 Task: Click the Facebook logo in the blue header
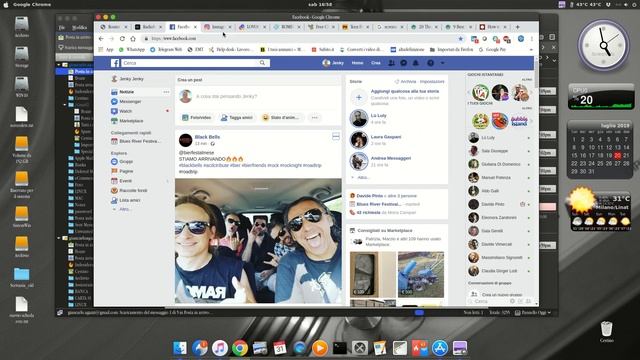[x=115, y=63]
